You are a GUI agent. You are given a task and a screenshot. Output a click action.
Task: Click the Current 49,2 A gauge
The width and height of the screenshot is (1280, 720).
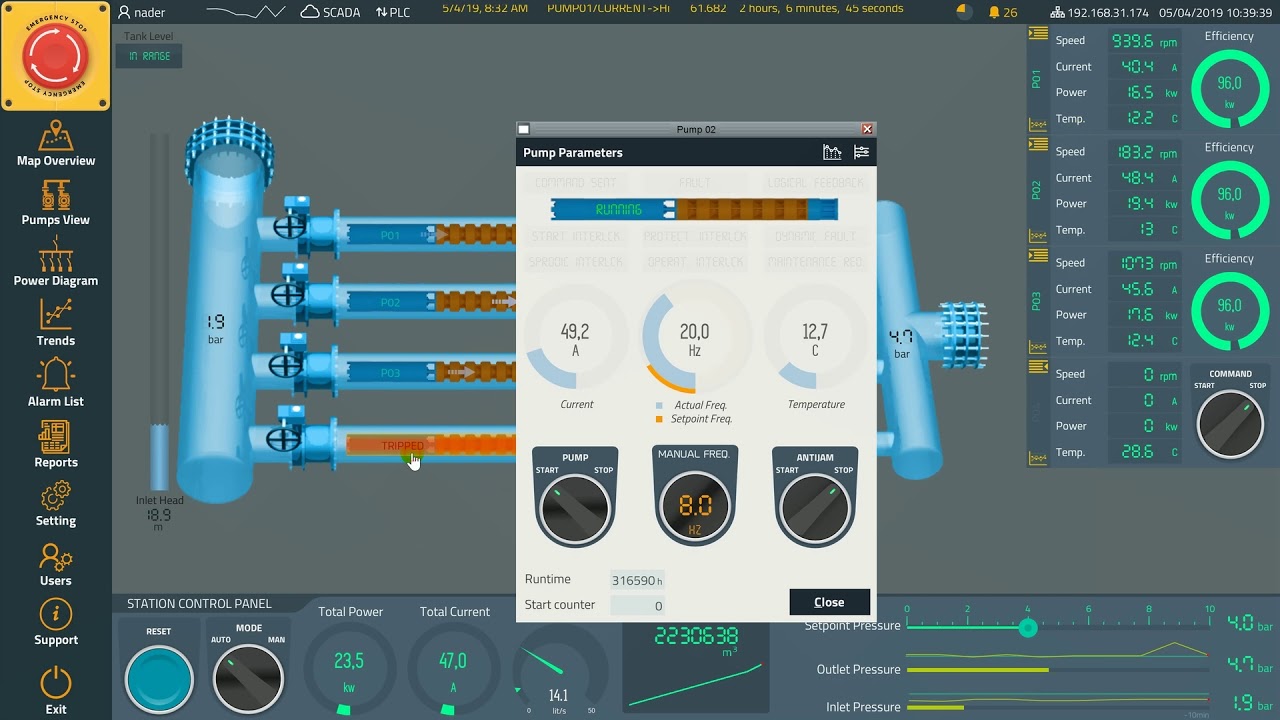[x=575, y=339]
